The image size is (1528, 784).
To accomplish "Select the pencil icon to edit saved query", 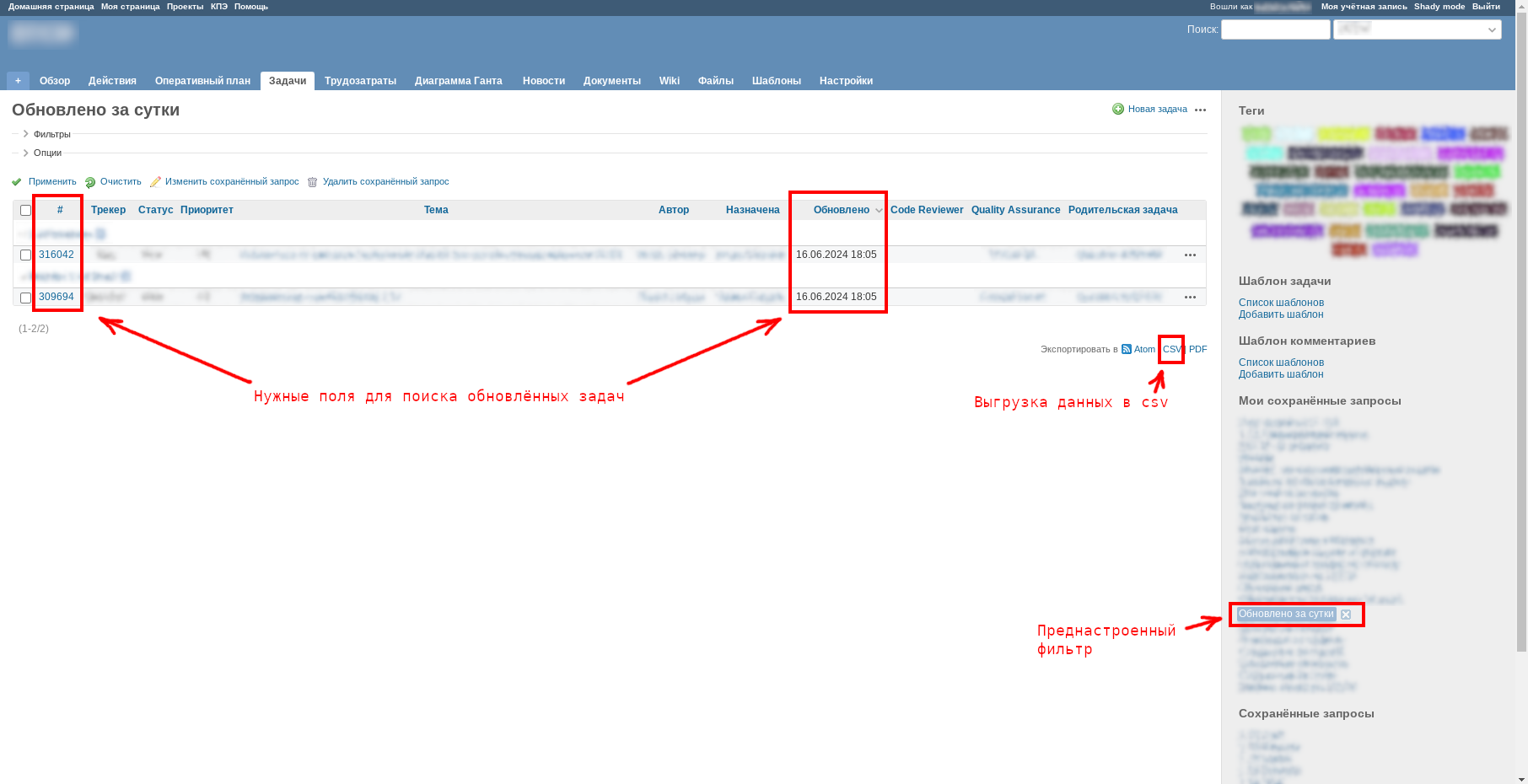I will point(156,181).
